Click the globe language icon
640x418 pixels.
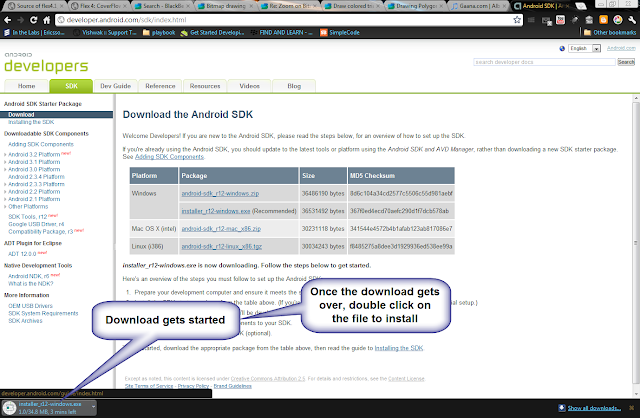click(562, 49)
